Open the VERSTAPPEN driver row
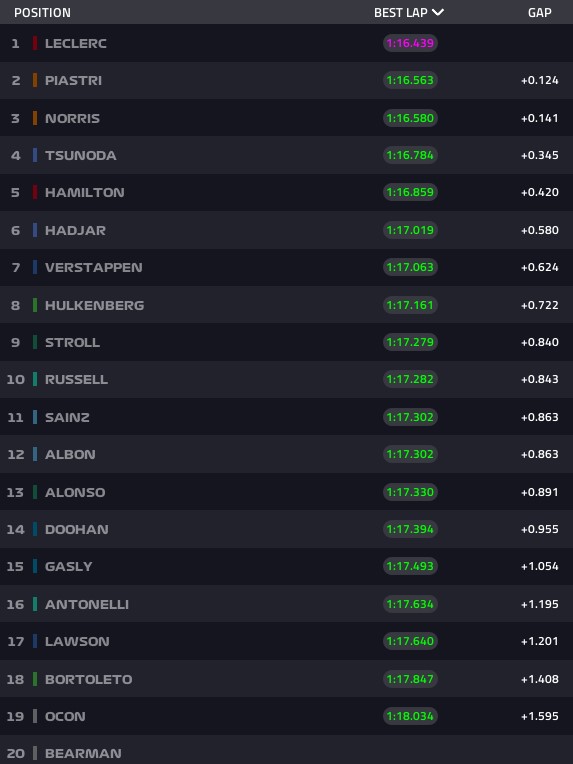 pos(286,267)
